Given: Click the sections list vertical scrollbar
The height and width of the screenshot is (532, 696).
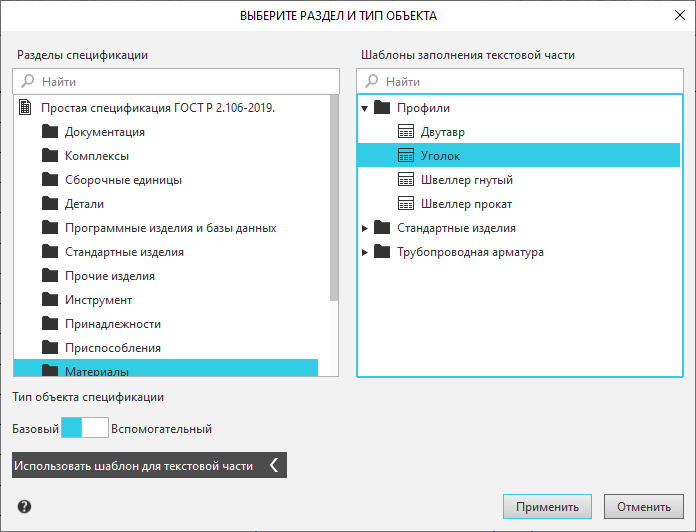Looking at the screenshot, I should (334, 200).
